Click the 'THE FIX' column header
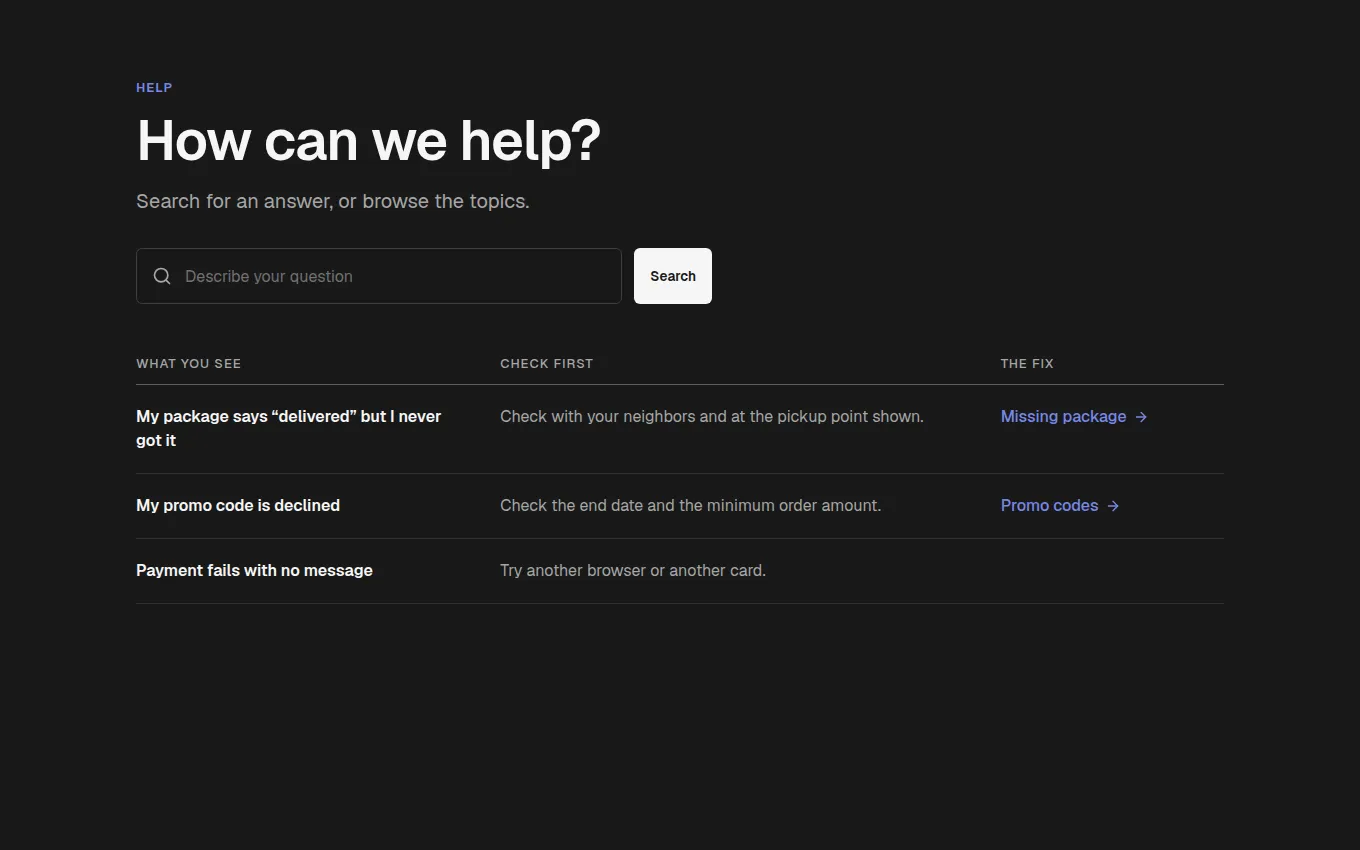The image size is (1360, 850). [x=1027, y=363]
